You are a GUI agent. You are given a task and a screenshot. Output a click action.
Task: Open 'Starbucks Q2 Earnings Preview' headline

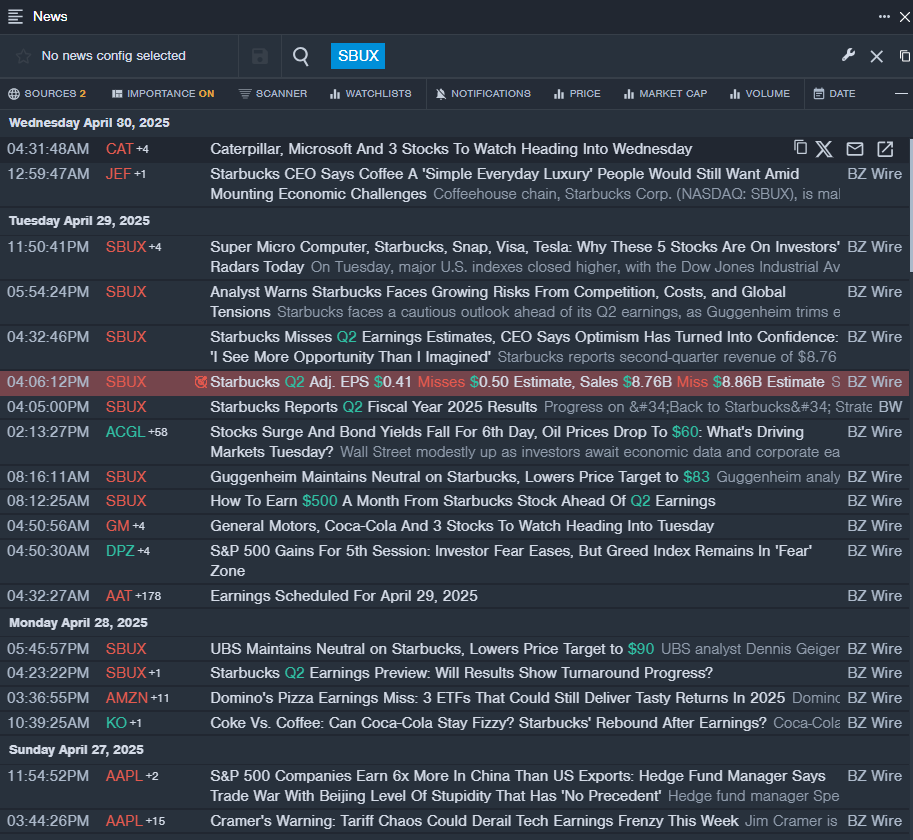(x=462, y=672)
